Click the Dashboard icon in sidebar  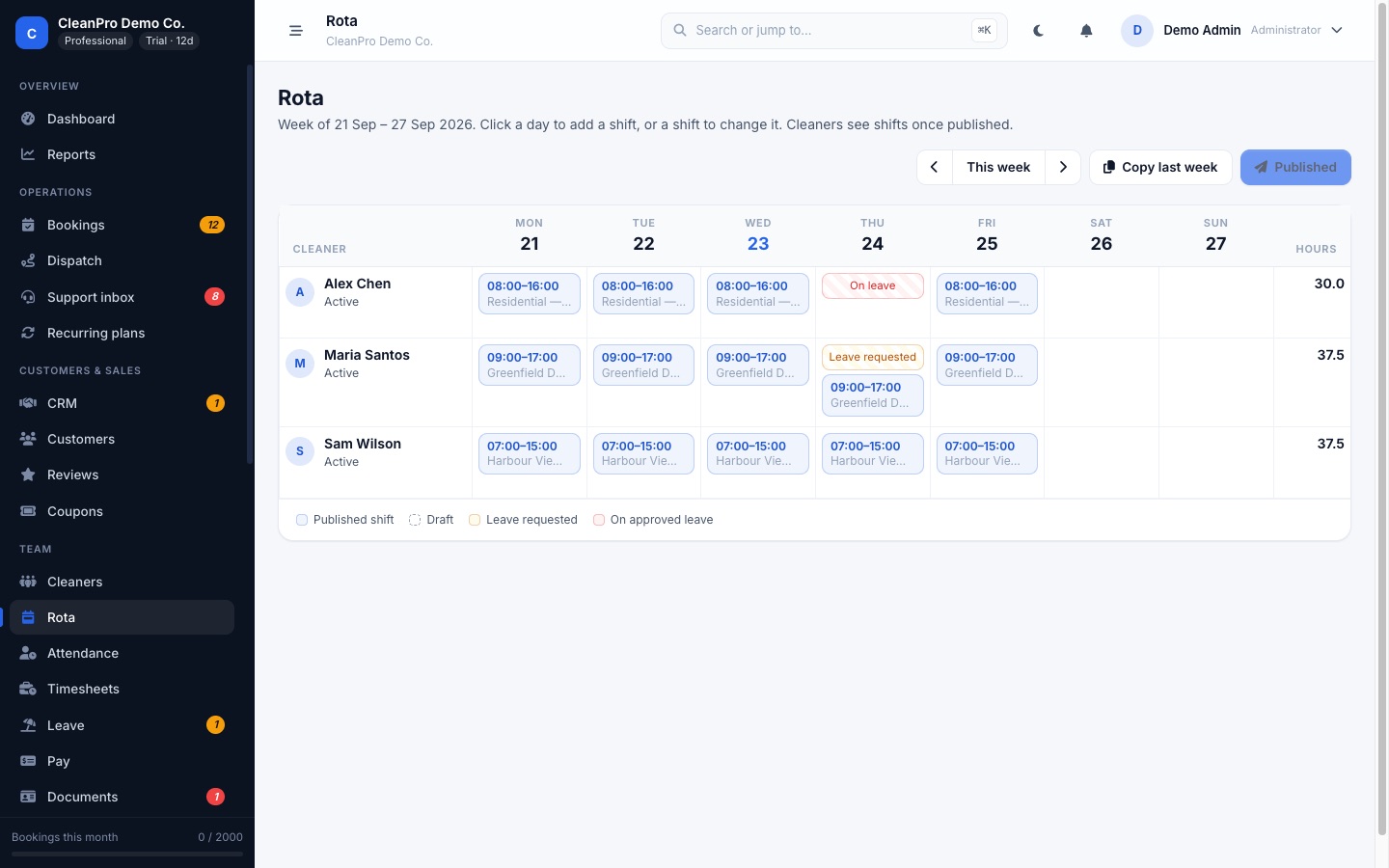click(x=28, y=119)
